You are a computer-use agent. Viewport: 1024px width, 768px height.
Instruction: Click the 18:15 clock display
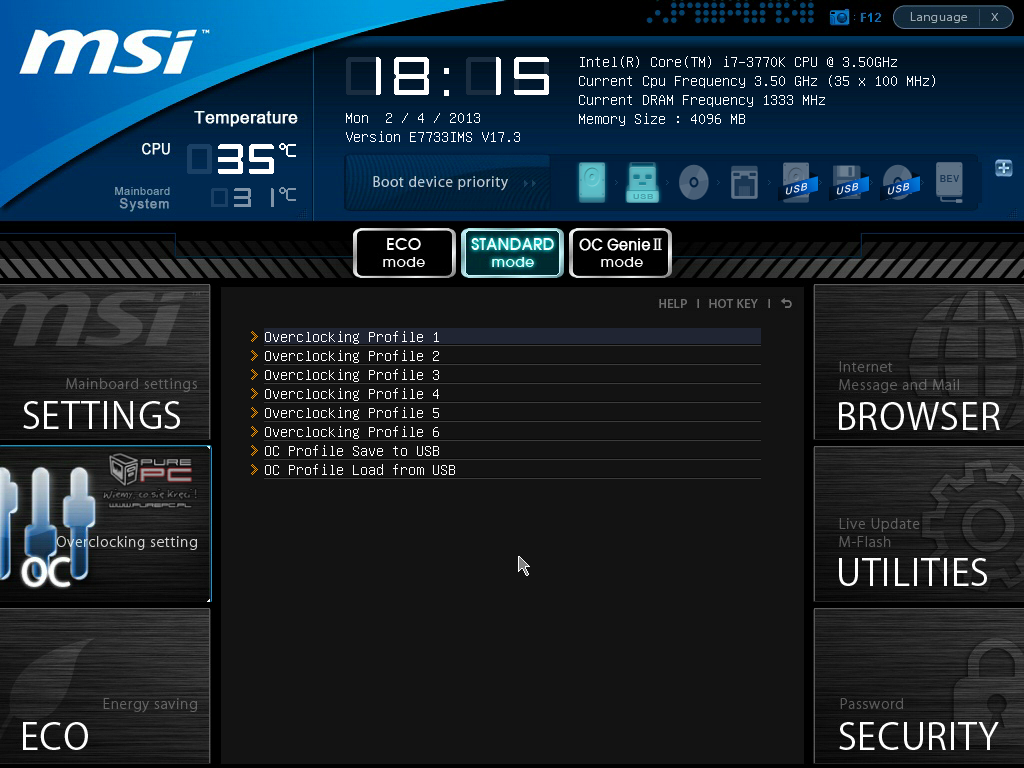(x=448, y=76)
